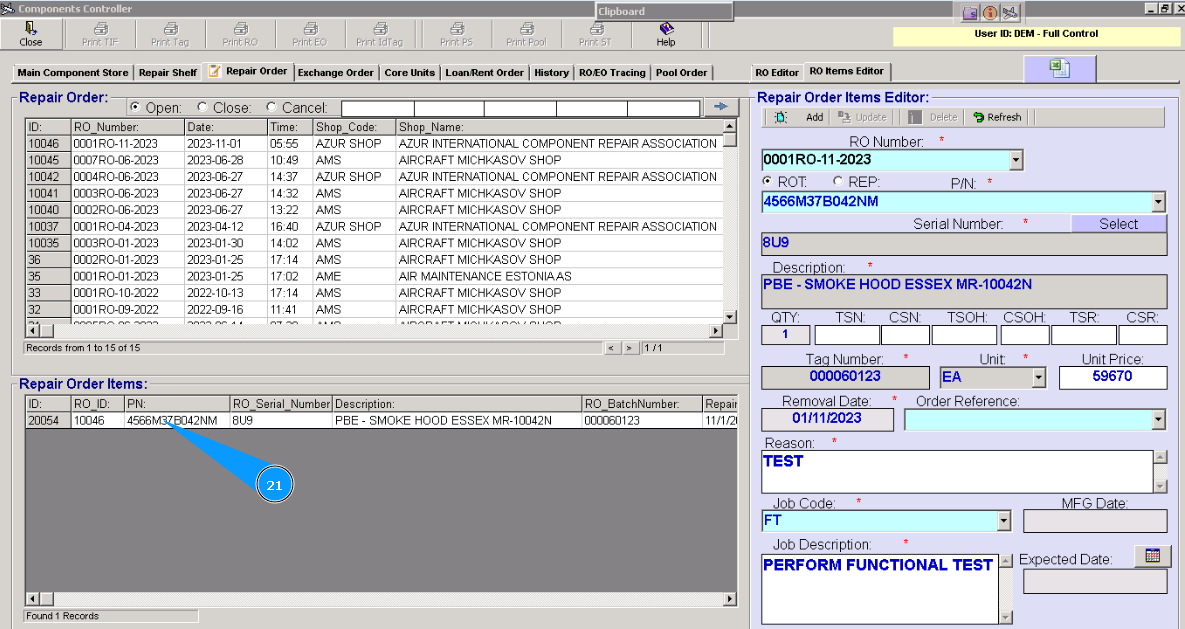Click the Refresh icon in items editor

point(979,117)
